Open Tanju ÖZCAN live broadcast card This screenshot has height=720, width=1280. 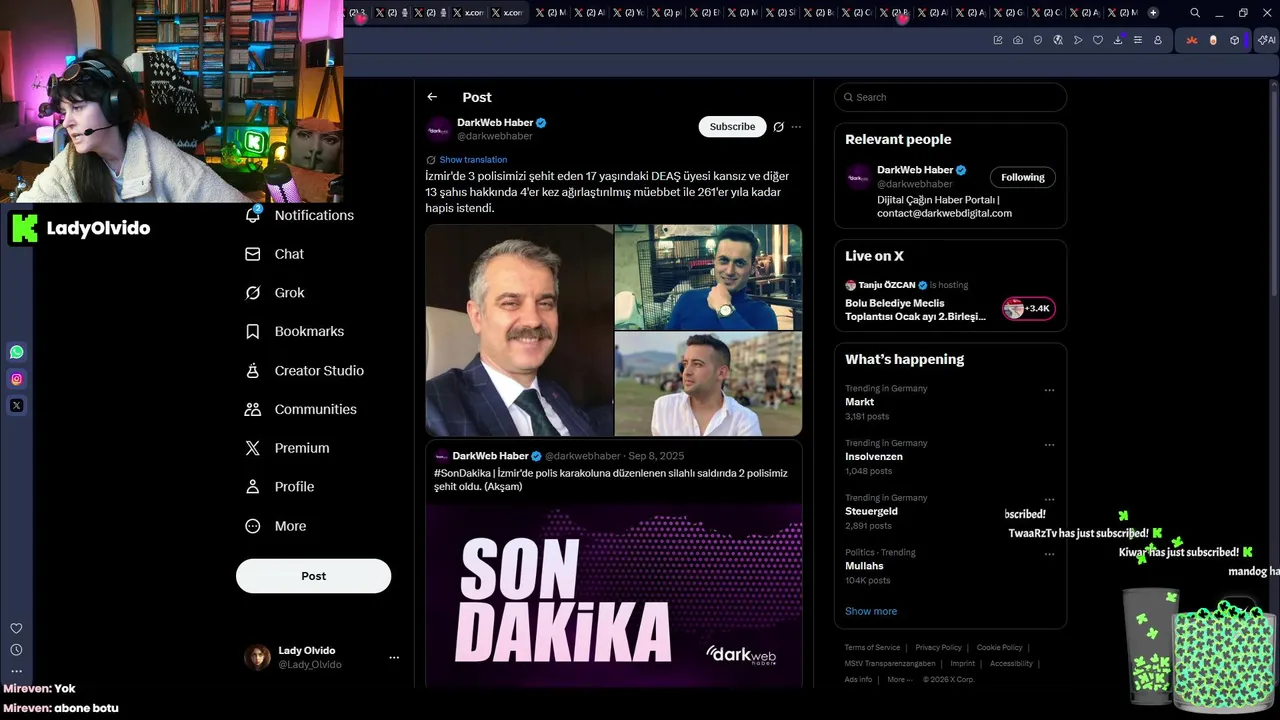point(950,302)
